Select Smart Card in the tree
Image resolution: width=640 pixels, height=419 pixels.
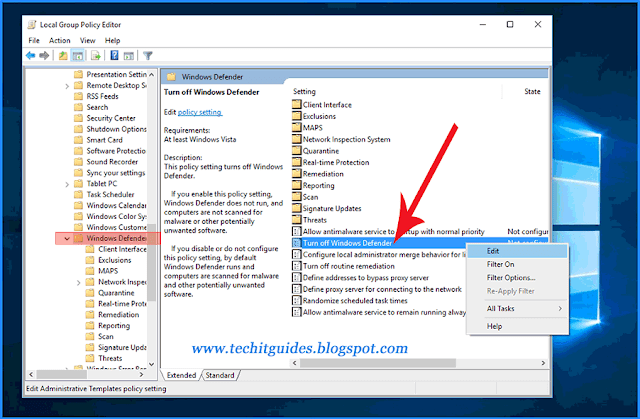[98, 140]
